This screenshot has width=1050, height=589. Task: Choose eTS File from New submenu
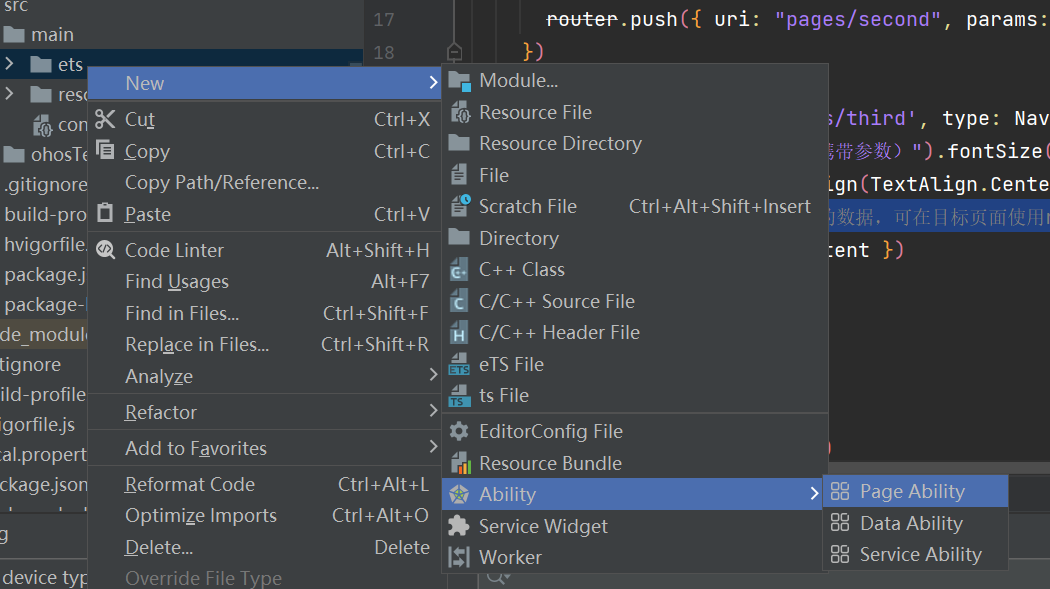tap(635, 364)
